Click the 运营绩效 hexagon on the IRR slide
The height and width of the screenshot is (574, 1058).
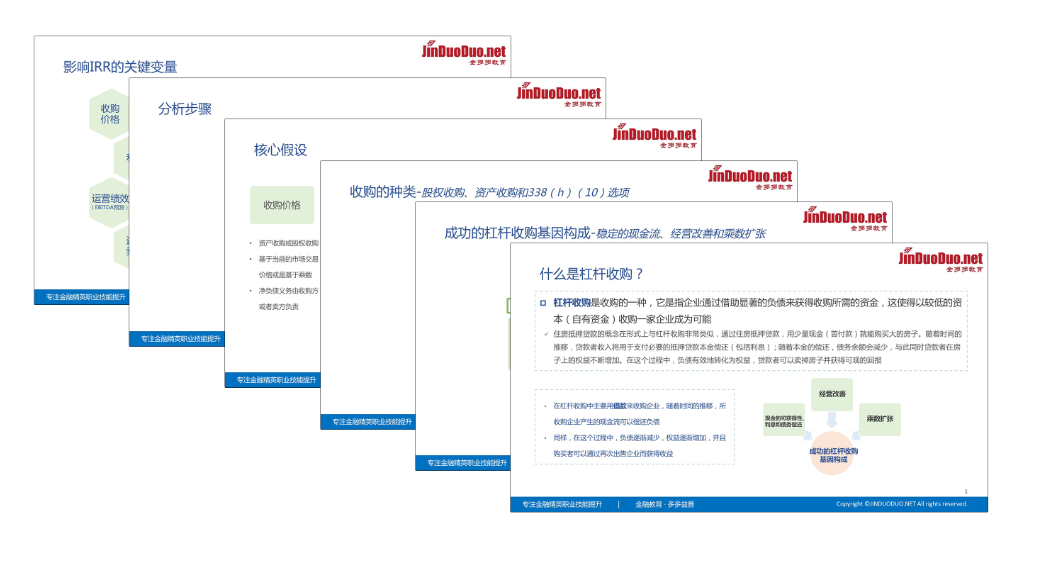pyautogui.click(x=109, y=202)
